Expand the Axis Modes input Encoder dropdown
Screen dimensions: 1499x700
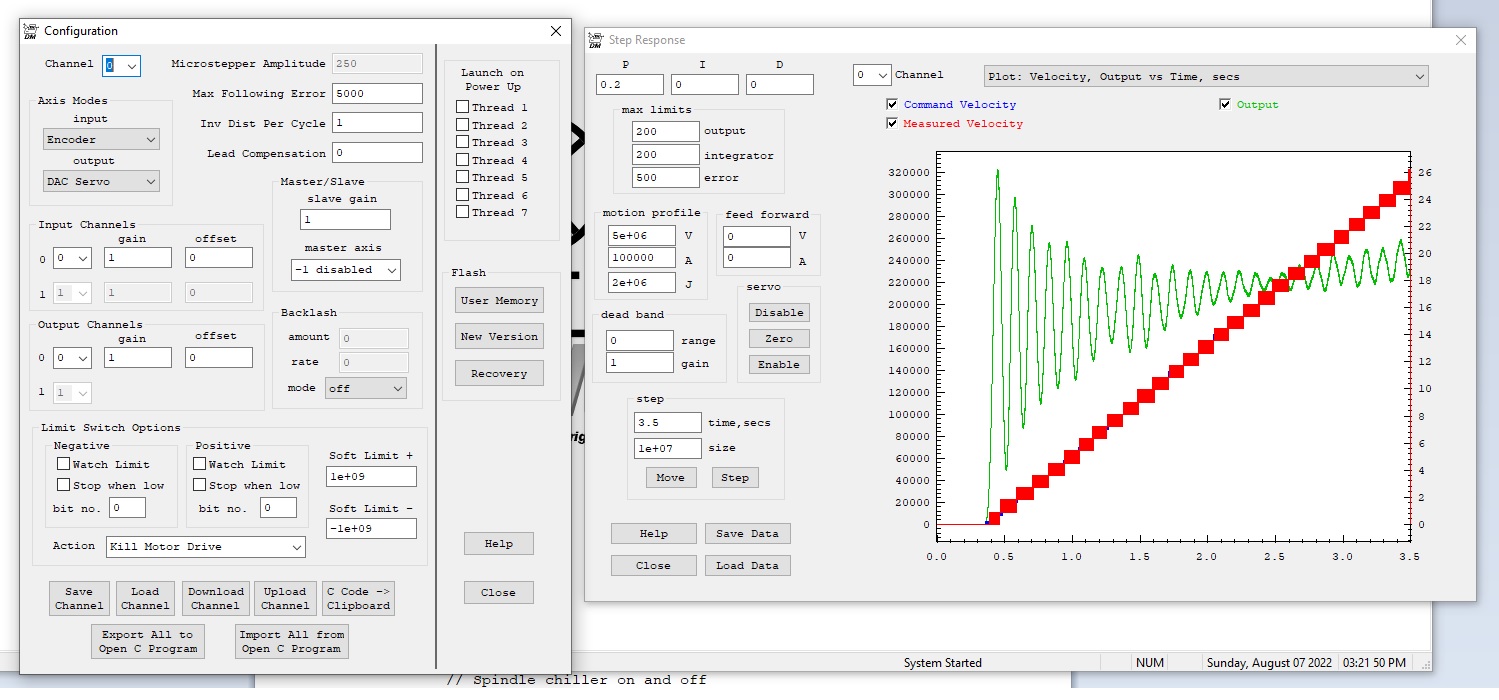(x=101, y=140)
